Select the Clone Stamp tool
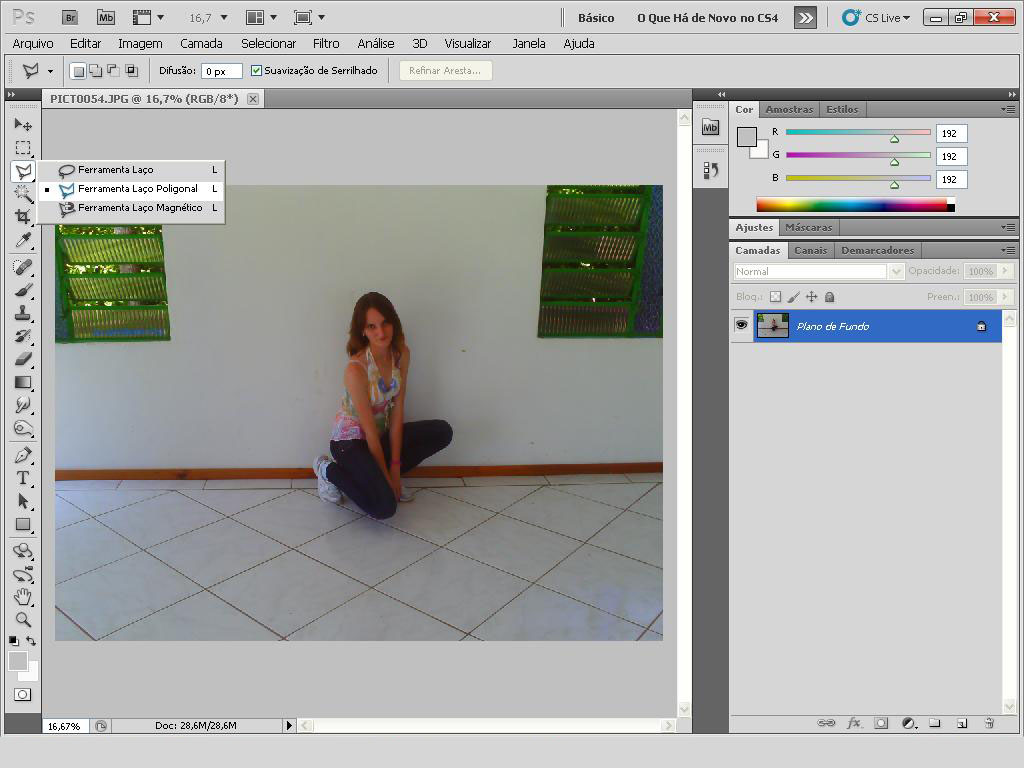This screenshot has height=768, width=1024. [23, 313]
